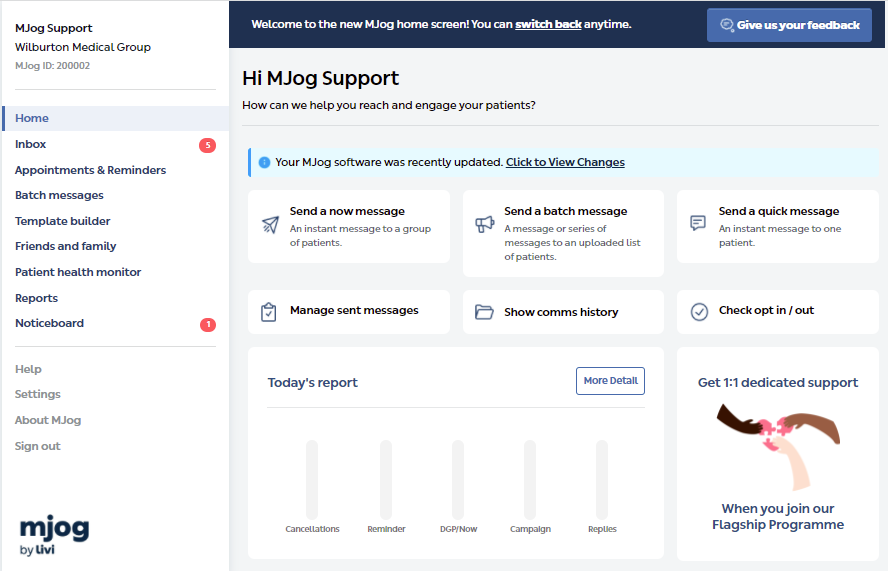Go to Appointments & Reminders

90,170
